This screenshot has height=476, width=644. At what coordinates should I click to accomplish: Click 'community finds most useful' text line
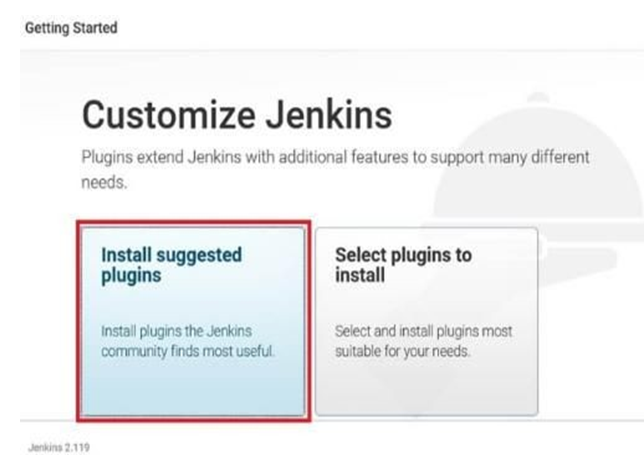(188, 351)
